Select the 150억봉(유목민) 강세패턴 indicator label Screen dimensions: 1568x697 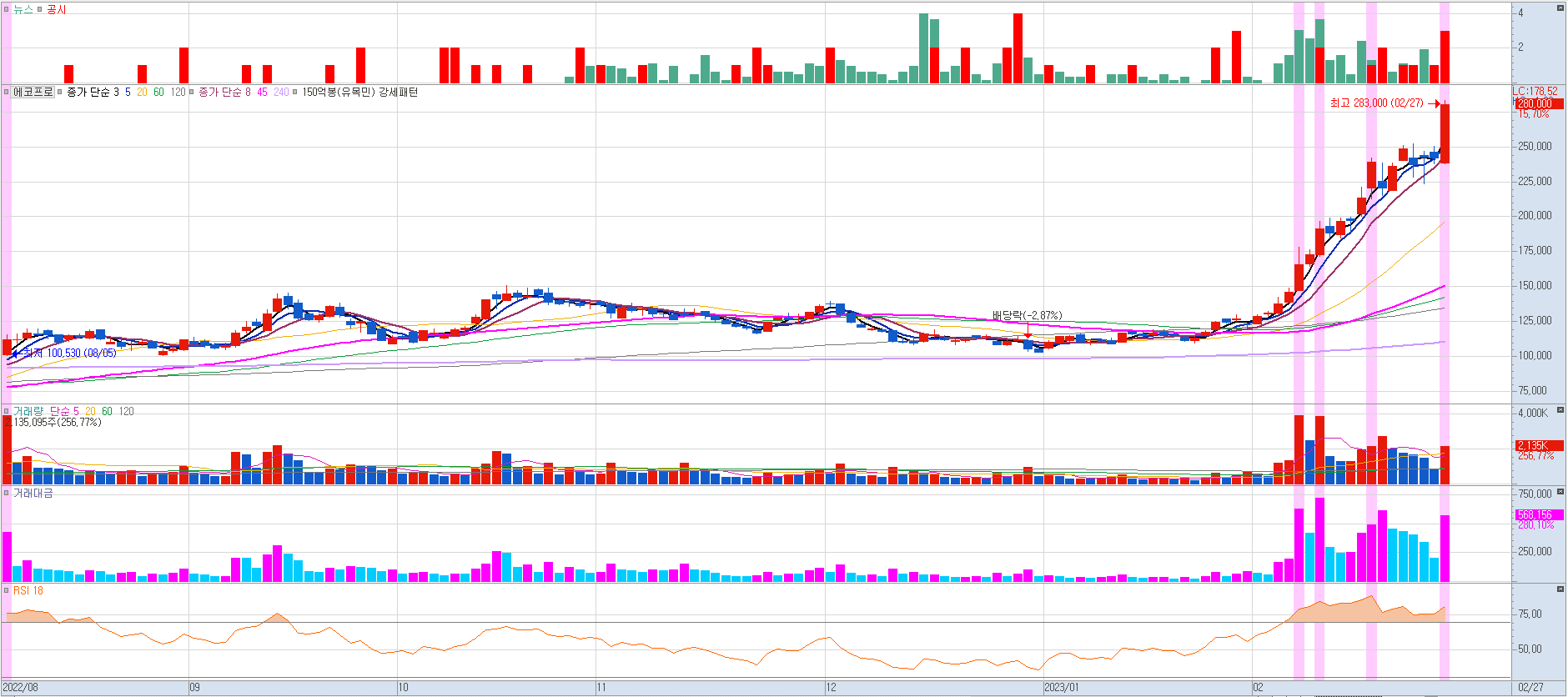360,92
